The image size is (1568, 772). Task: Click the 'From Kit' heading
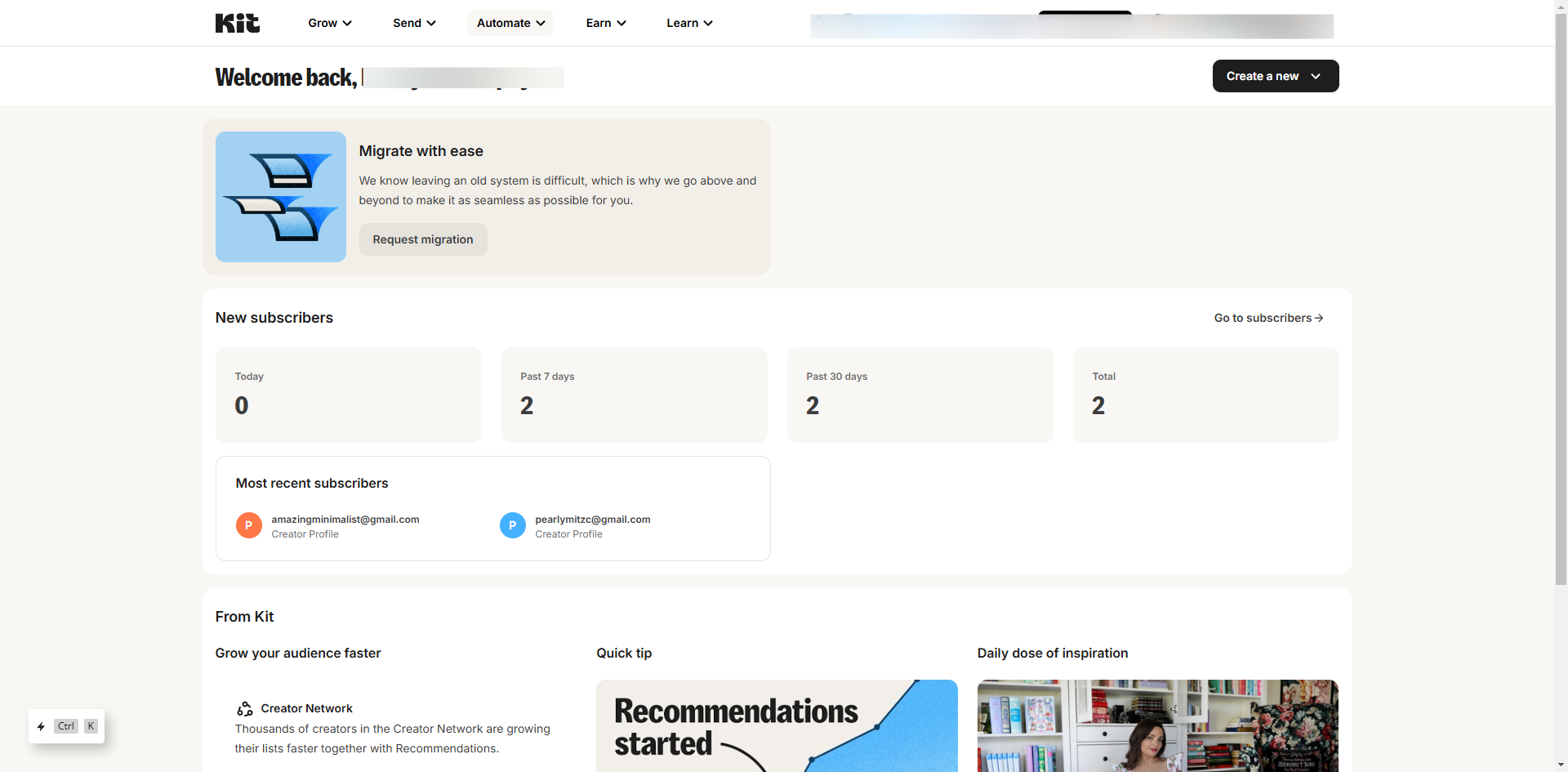coord(245,617)
